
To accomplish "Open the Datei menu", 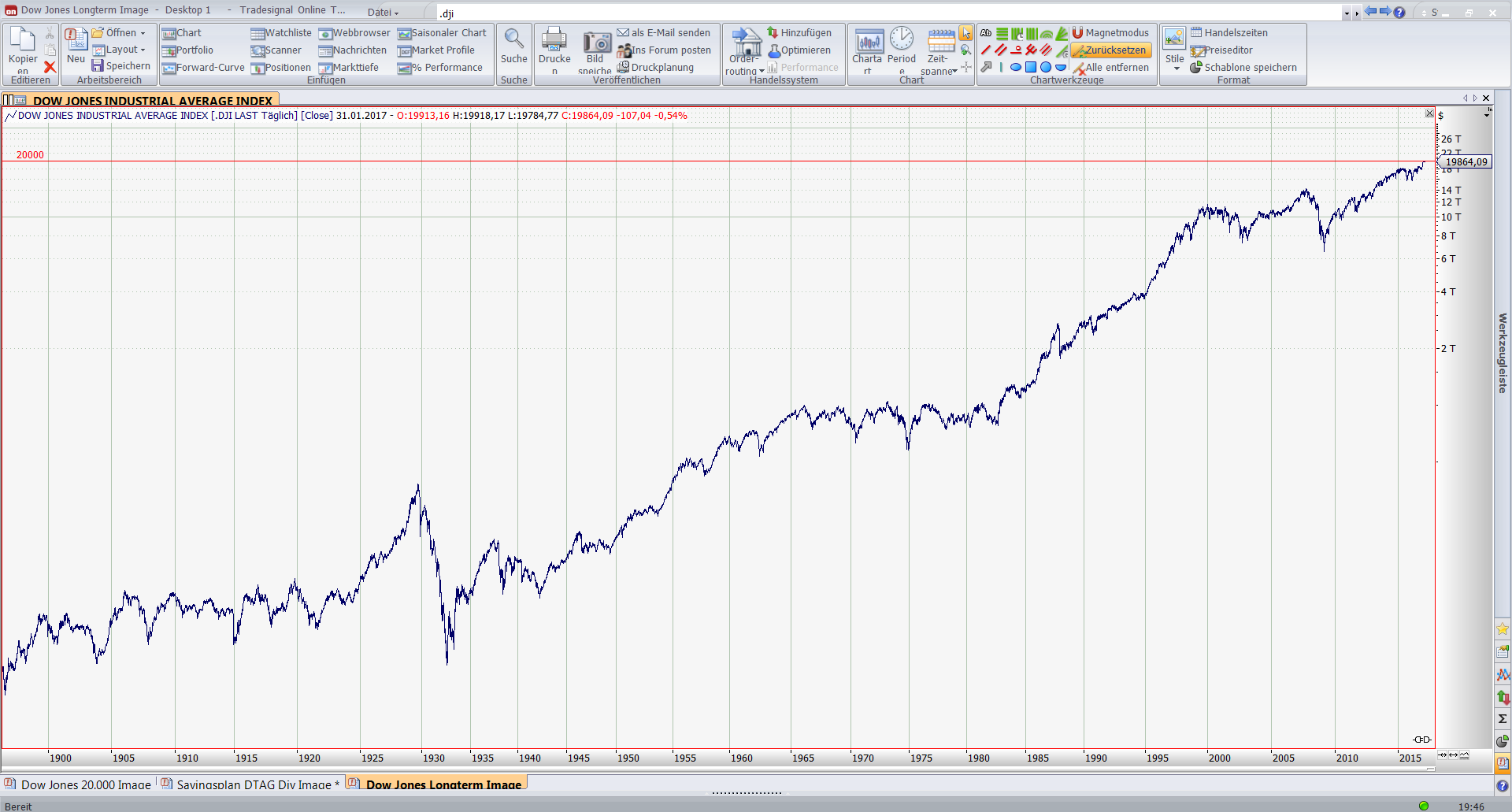I will (383, 12).
